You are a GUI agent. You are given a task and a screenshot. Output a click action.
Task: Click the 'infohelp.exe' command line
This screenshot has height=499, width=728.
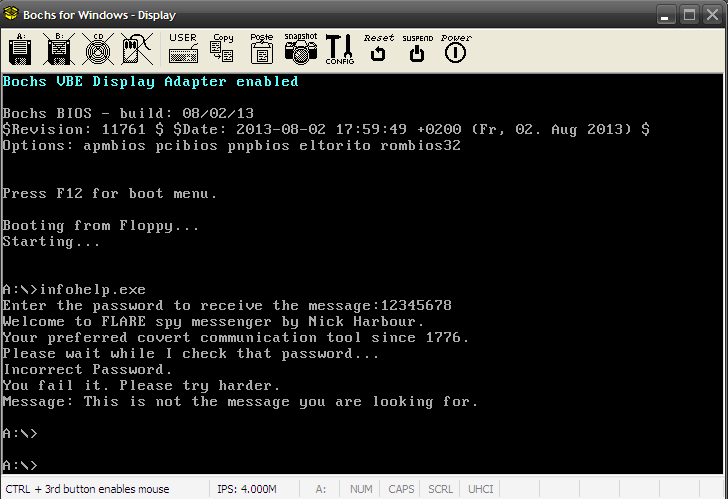click(74, 290)
